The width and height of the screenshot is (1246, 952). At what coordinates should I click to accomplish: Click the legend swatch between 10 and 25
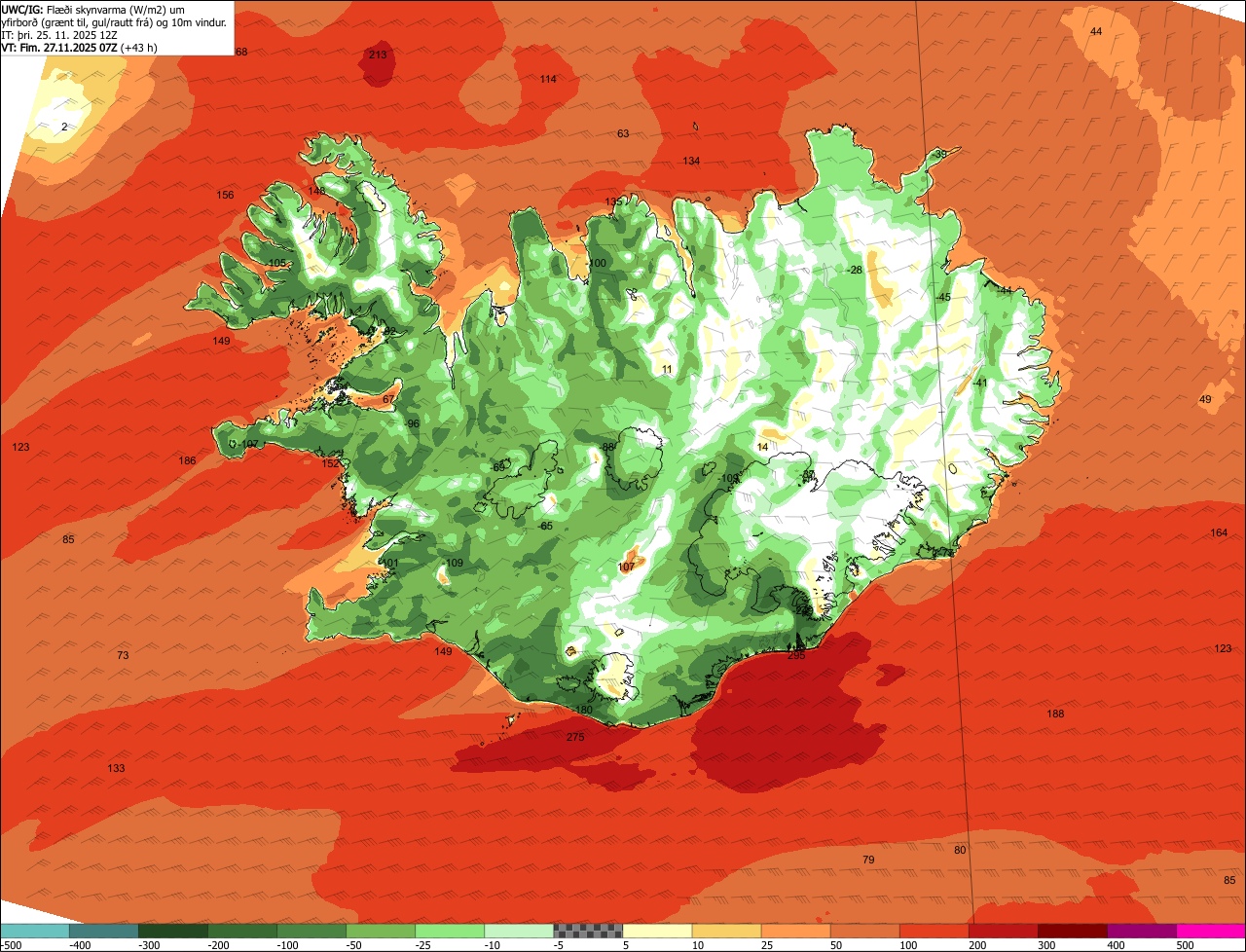point(726,931)
